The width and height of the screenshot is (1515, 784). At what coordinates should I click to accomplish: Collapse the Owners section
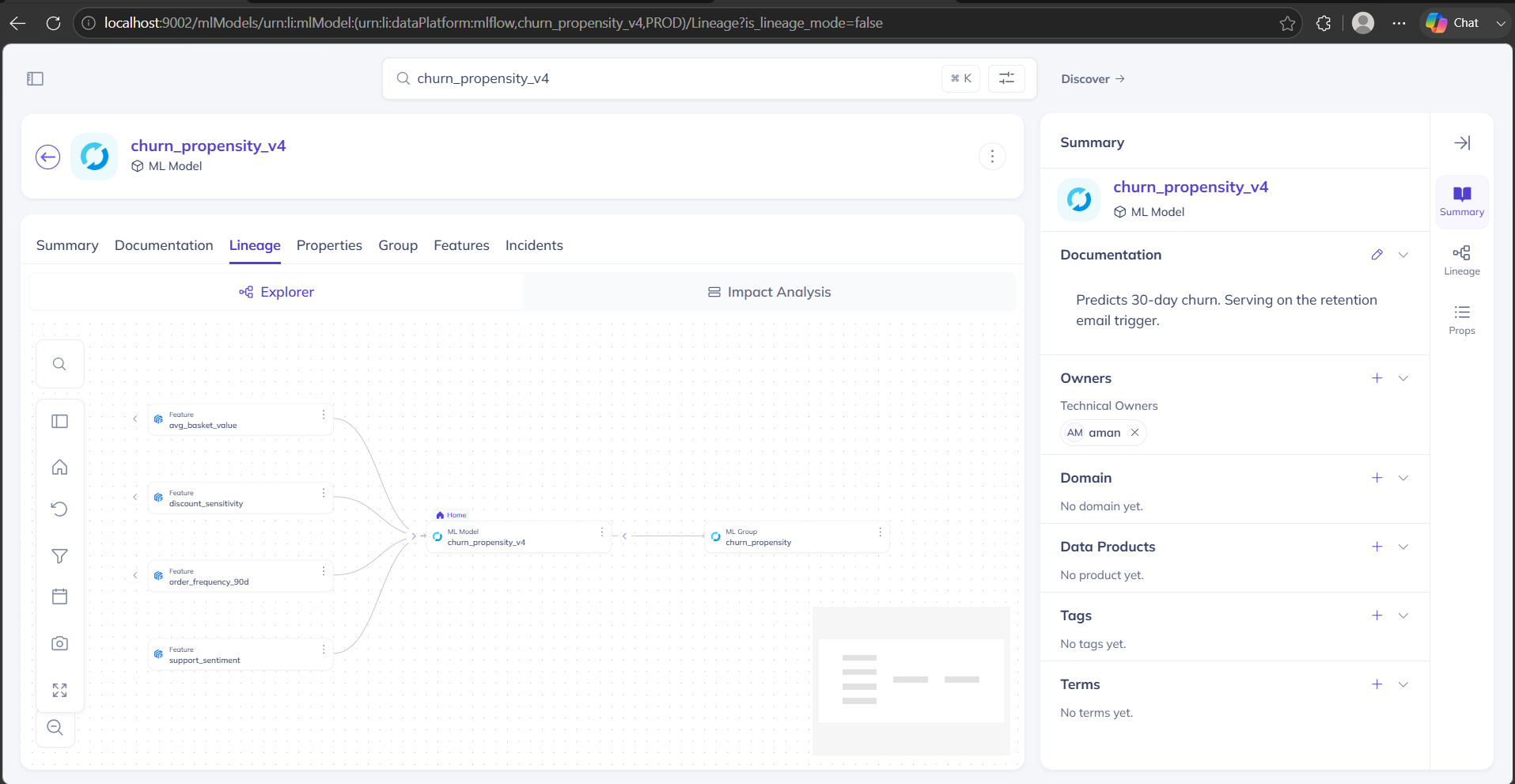(1403, 378)
